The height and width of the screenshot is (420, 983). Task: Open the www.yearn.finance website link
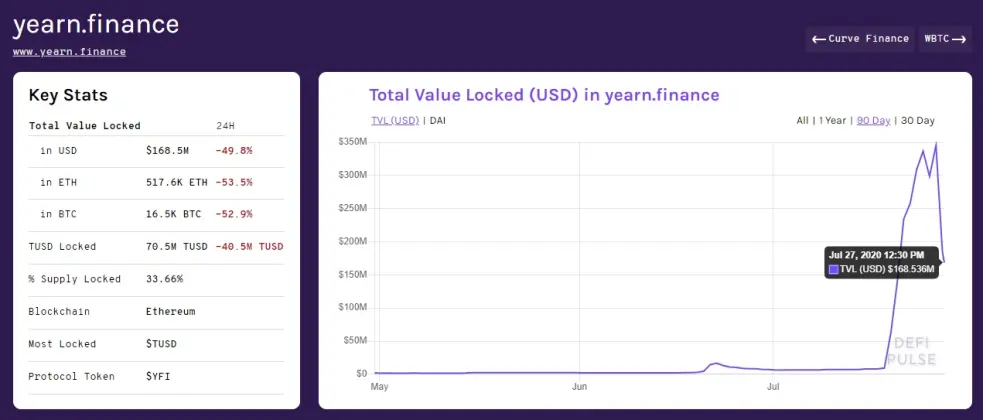[69, 52]
